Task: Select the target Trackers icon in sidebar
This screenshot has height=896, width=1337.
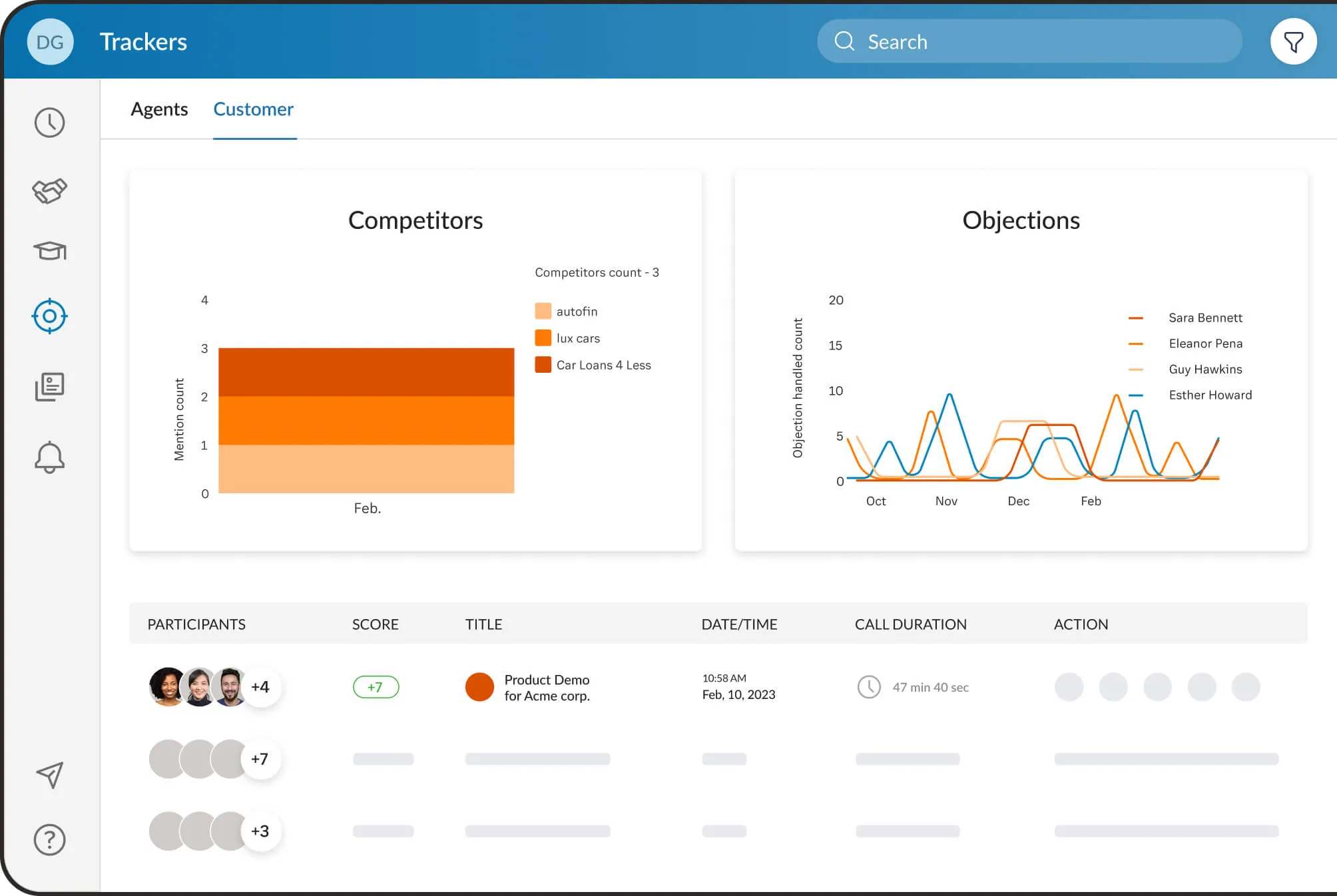Action: (x=50, y=316)
